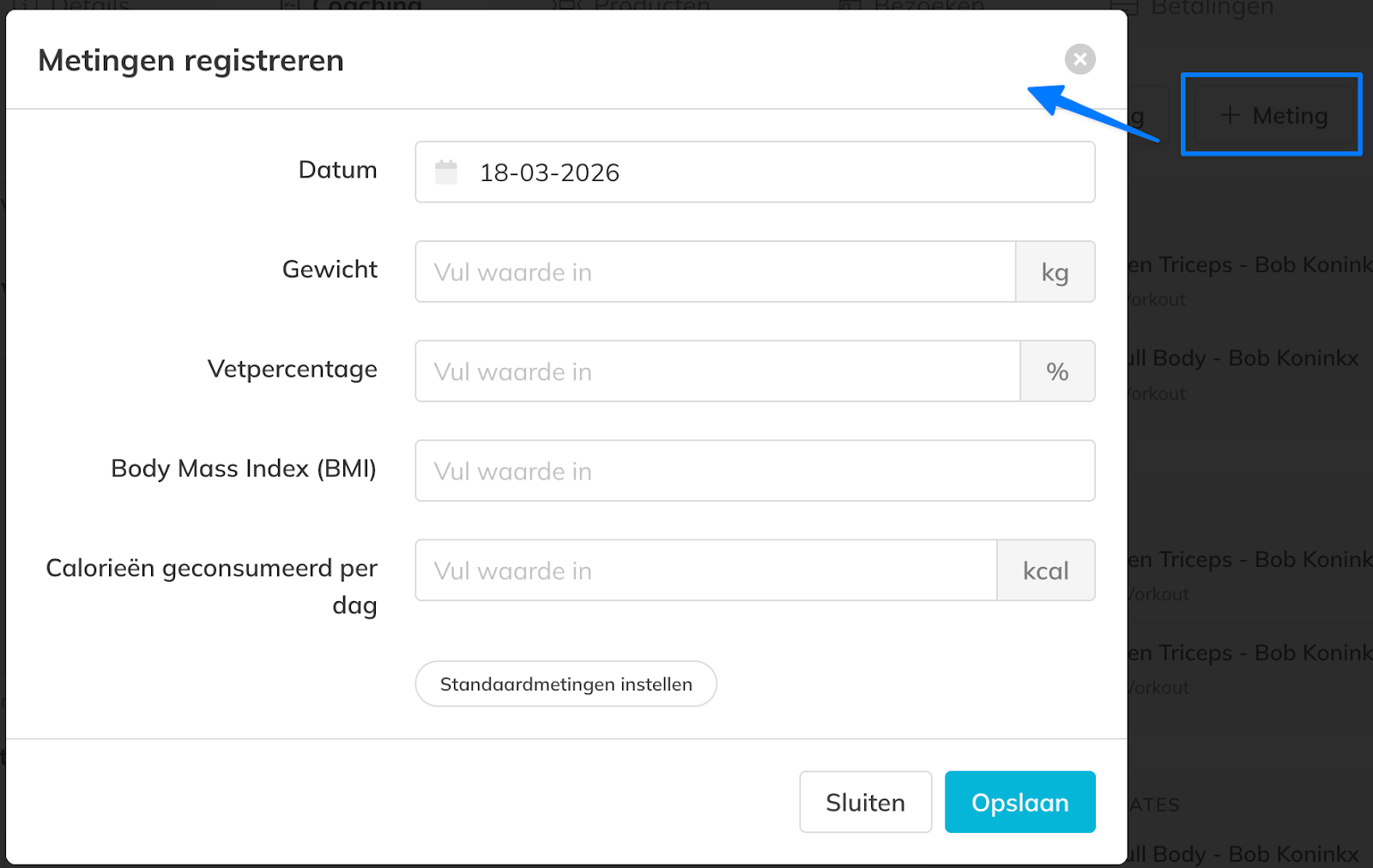Focus the Calorieën geconsumeerd per dag field
This screenshot has height=868, width=1373.
coord(705,570)
